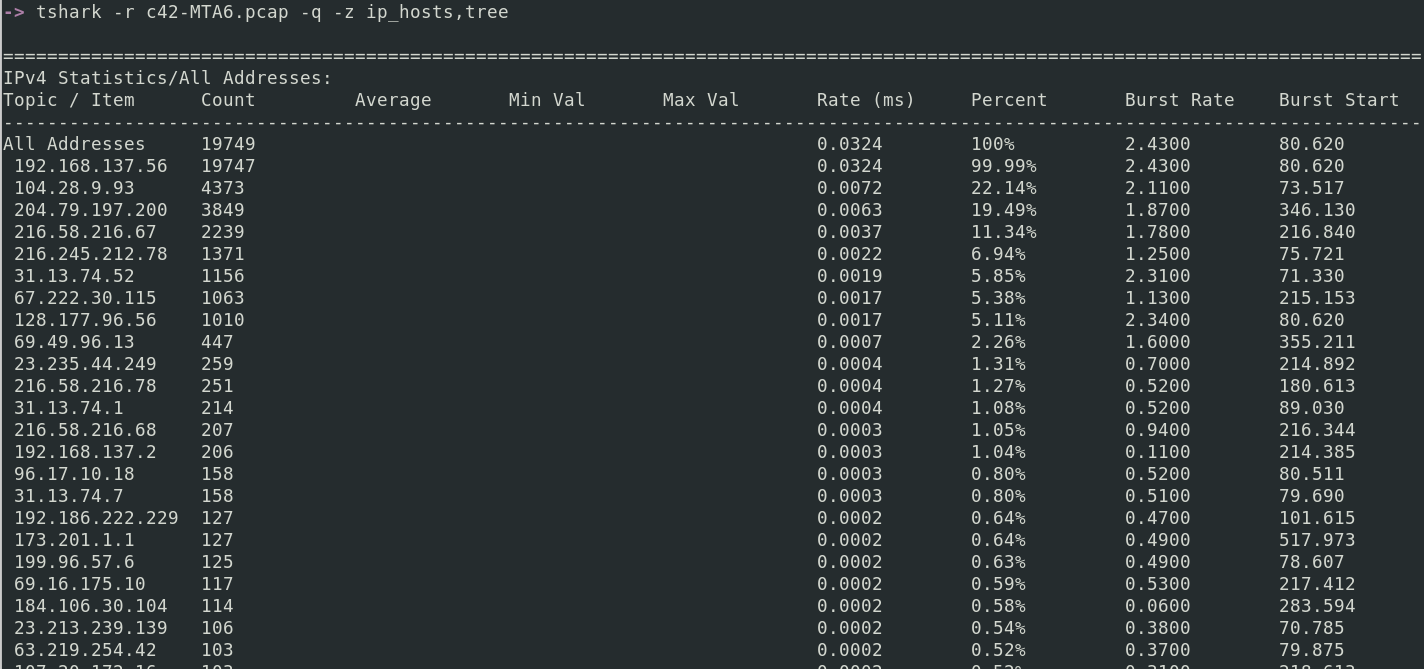Click the "Burst Rate" column header
The height and width of the screenshot is (669, 1424).
coord(1179,100)
